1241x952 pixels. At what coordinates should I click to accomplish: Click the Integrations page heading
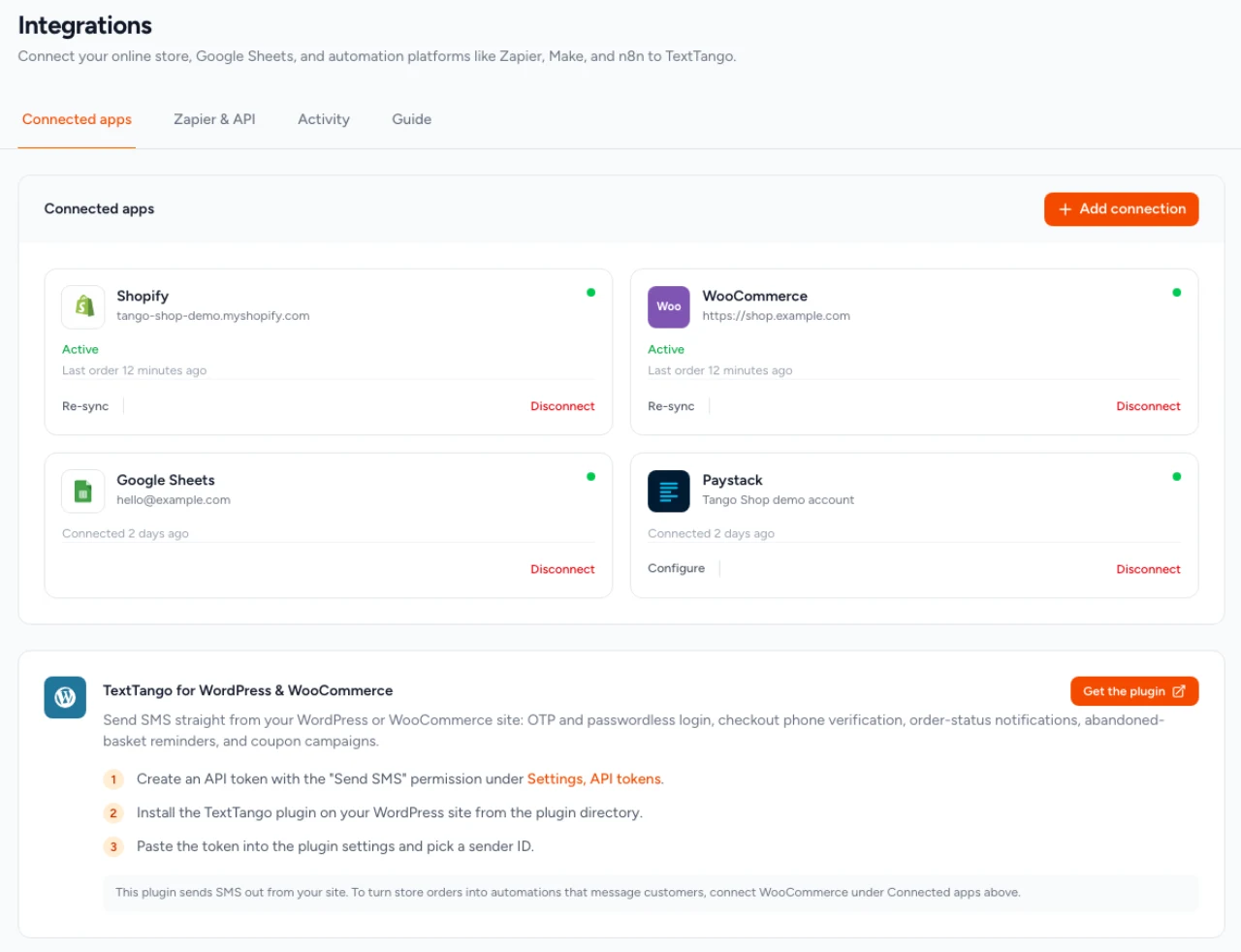[x=85, y=25]
